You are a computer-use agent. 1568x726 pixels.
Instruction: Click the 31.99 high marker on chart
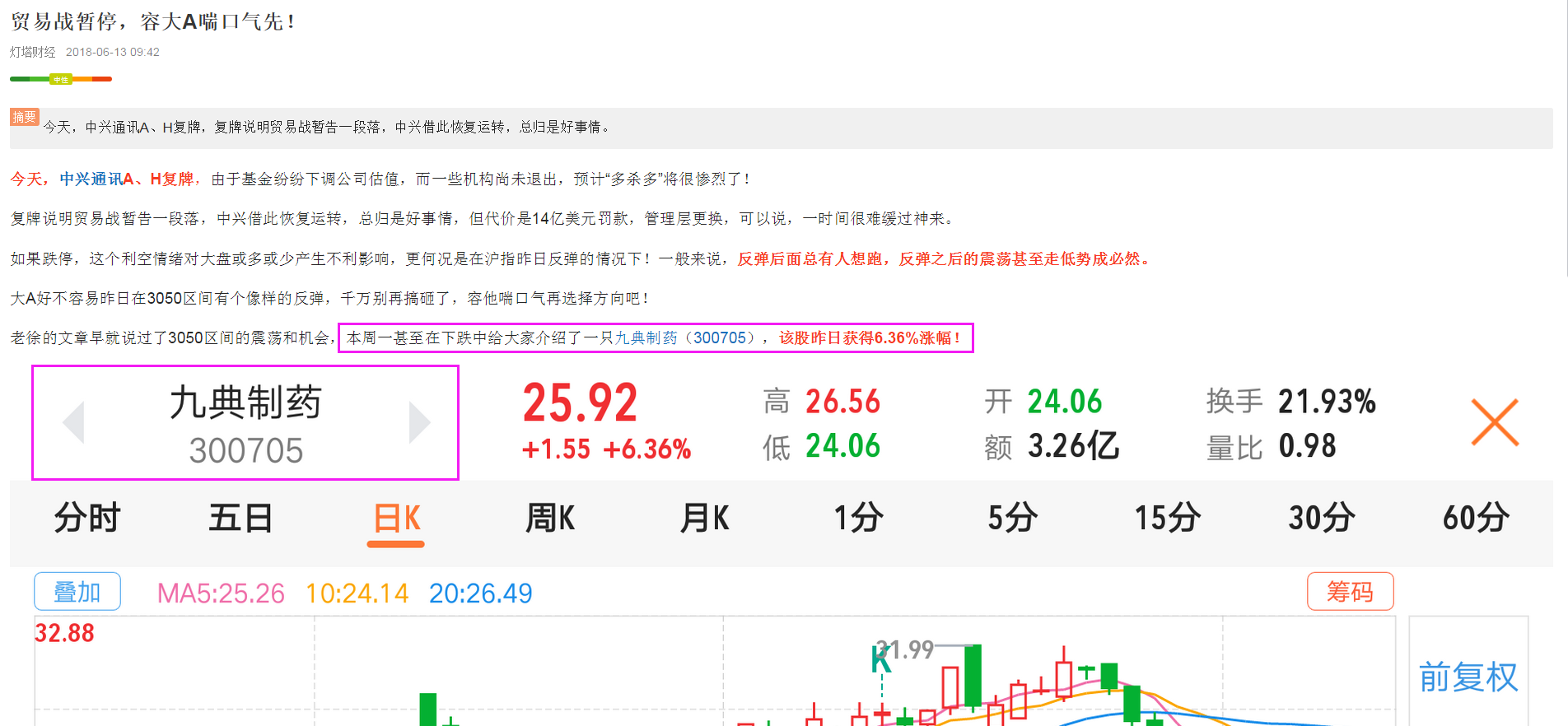click(905, 650)
